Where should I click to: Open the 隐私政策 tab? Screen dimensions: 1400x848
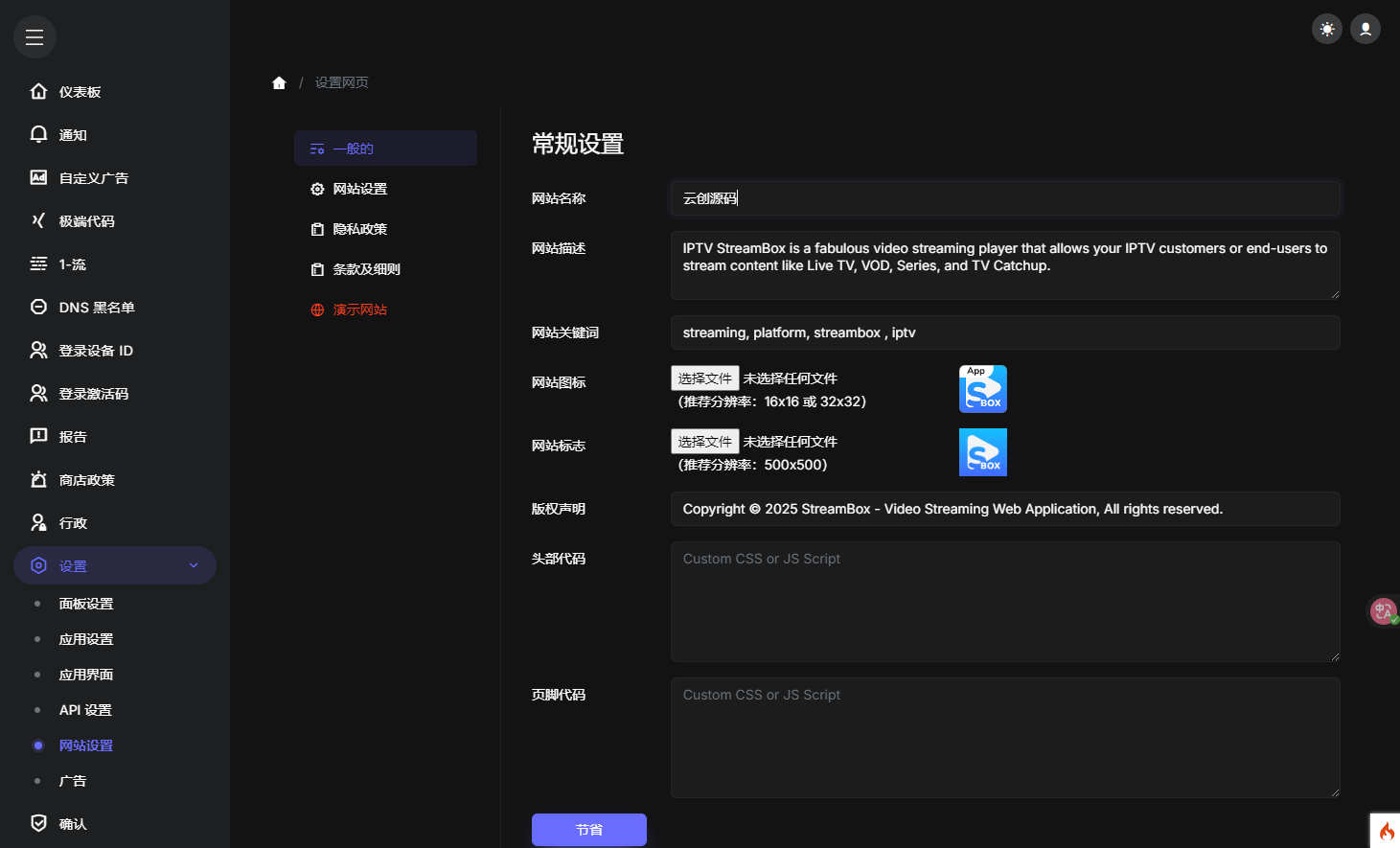385,229
